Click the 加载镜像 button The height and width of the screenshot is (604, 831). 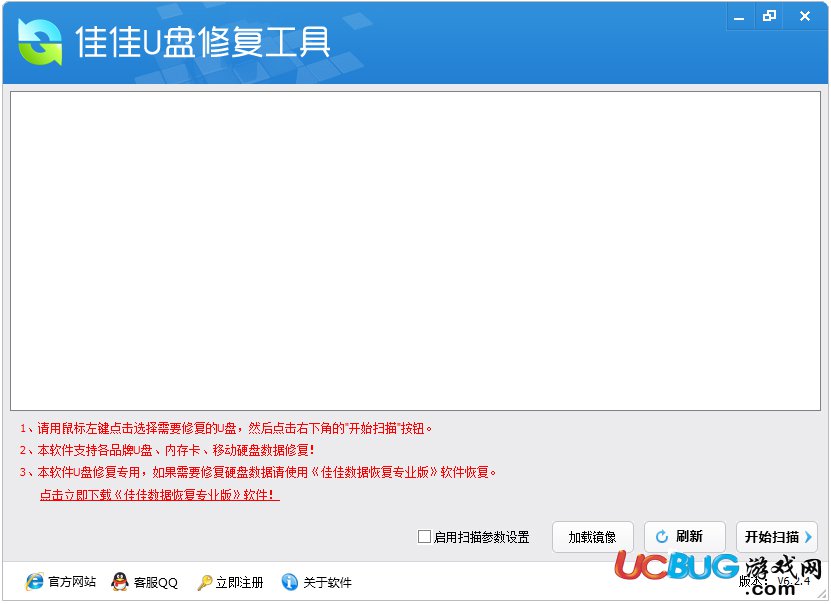click(593, 537)
